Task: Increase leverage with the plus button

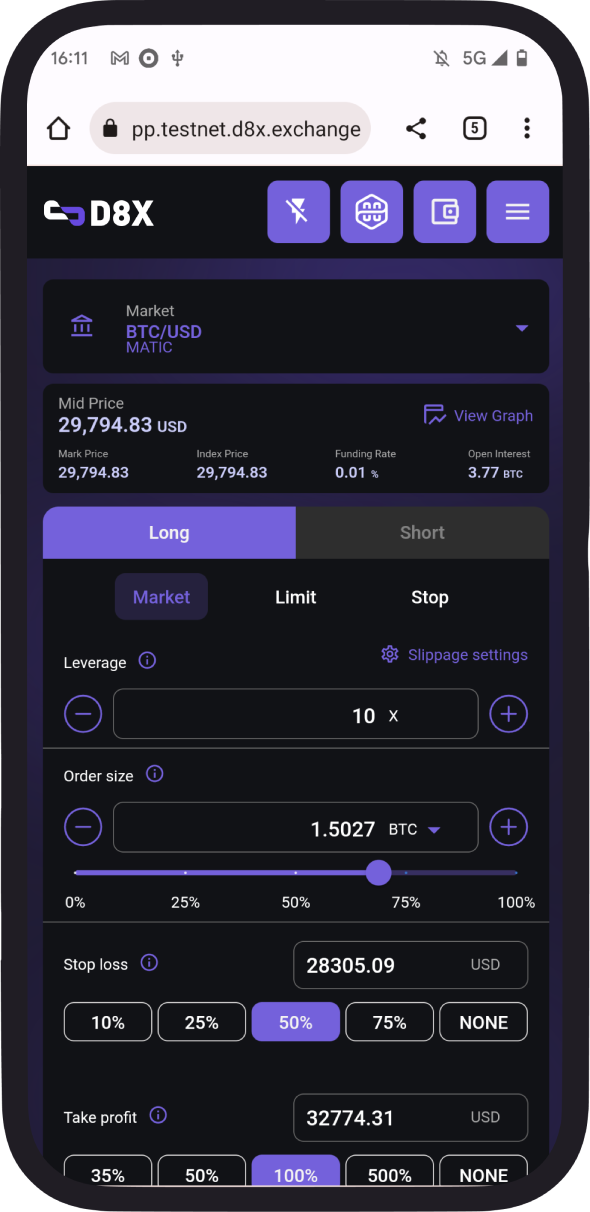Action: click(x=508, y=713)
